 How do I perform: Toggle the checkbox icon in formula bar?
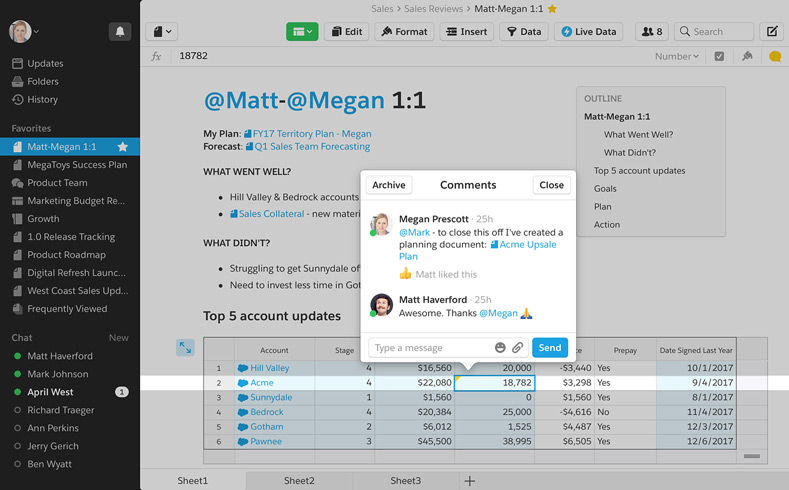719,56
